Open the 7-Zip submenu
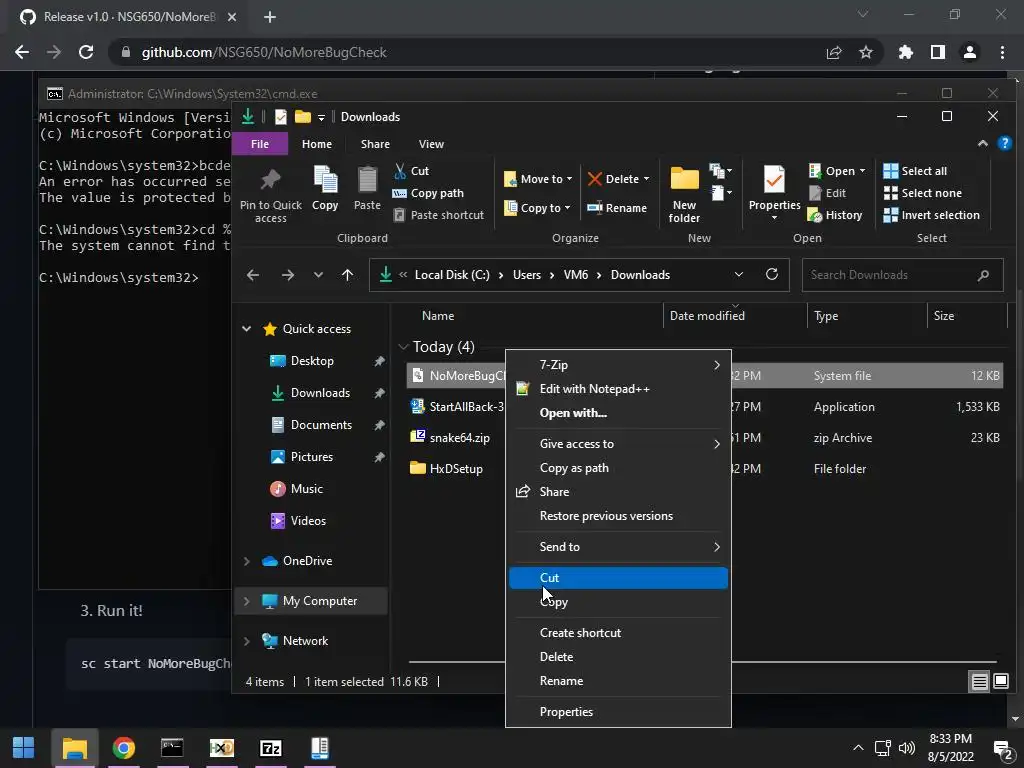The image size is (1024, 768). coord(618,365)
